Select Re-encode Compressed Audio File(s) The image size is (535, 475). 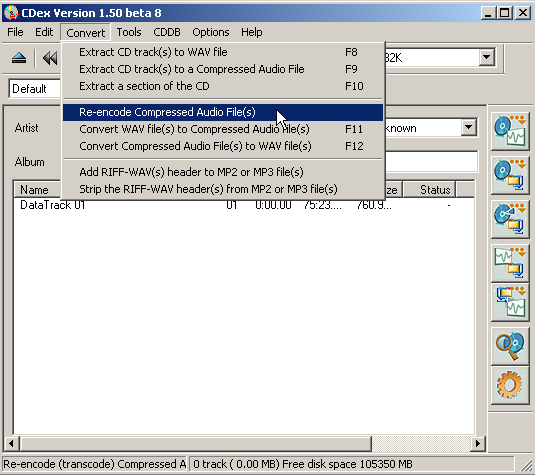pyautogui.click(x=223, y=112)
